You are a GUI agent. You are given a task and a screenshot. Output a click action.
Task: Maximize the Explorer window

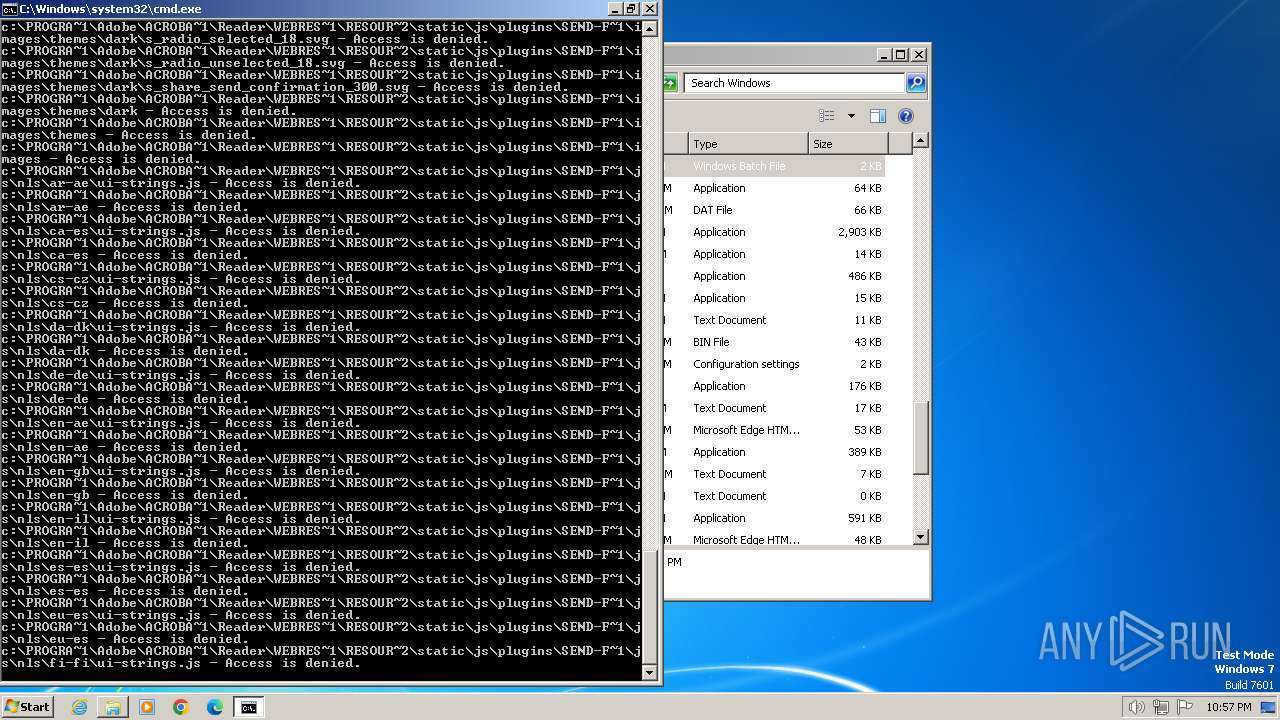(x=901, y=55)
